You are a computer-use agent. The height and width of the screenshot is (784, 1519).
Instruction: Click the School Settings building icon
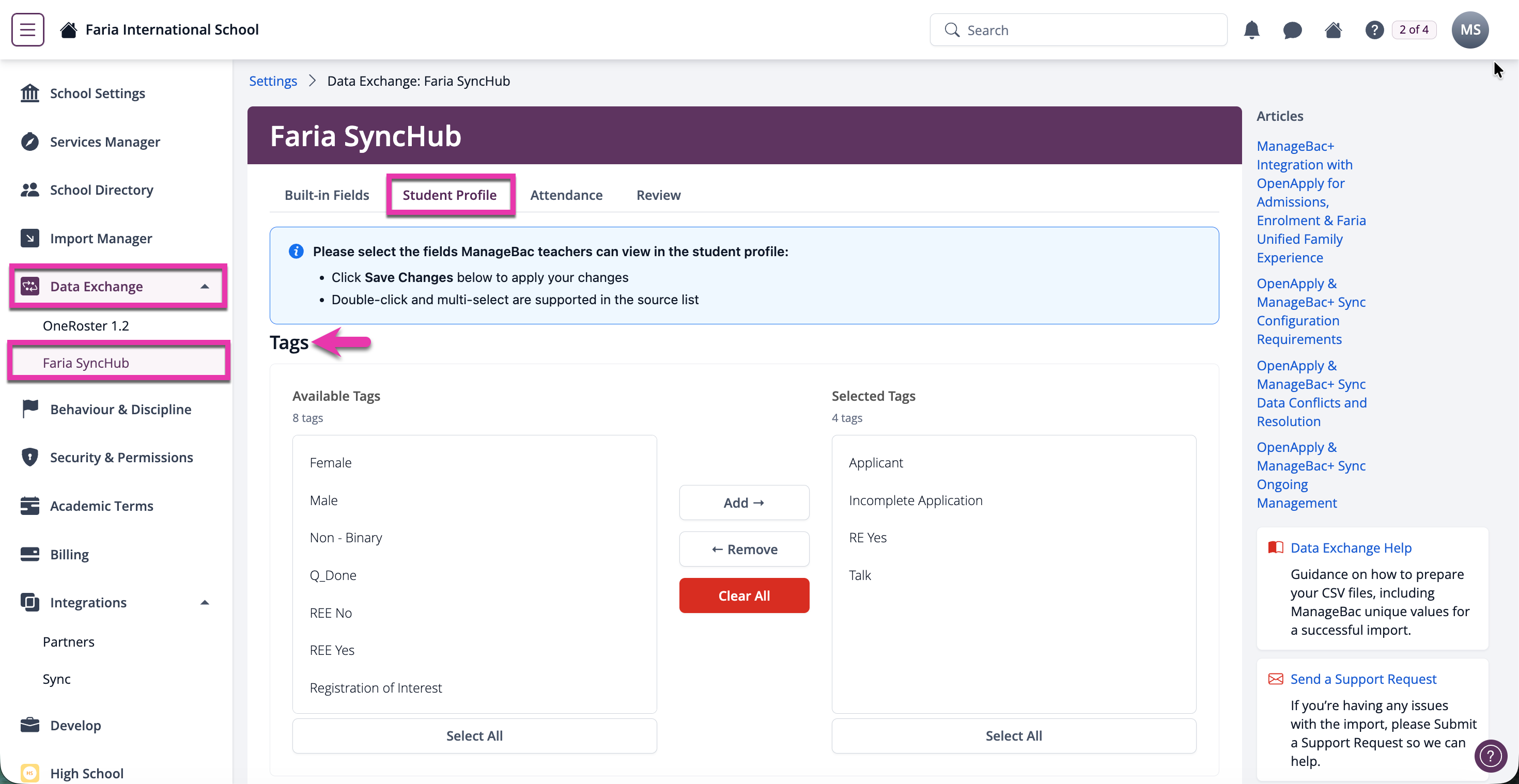click(29, 93)
